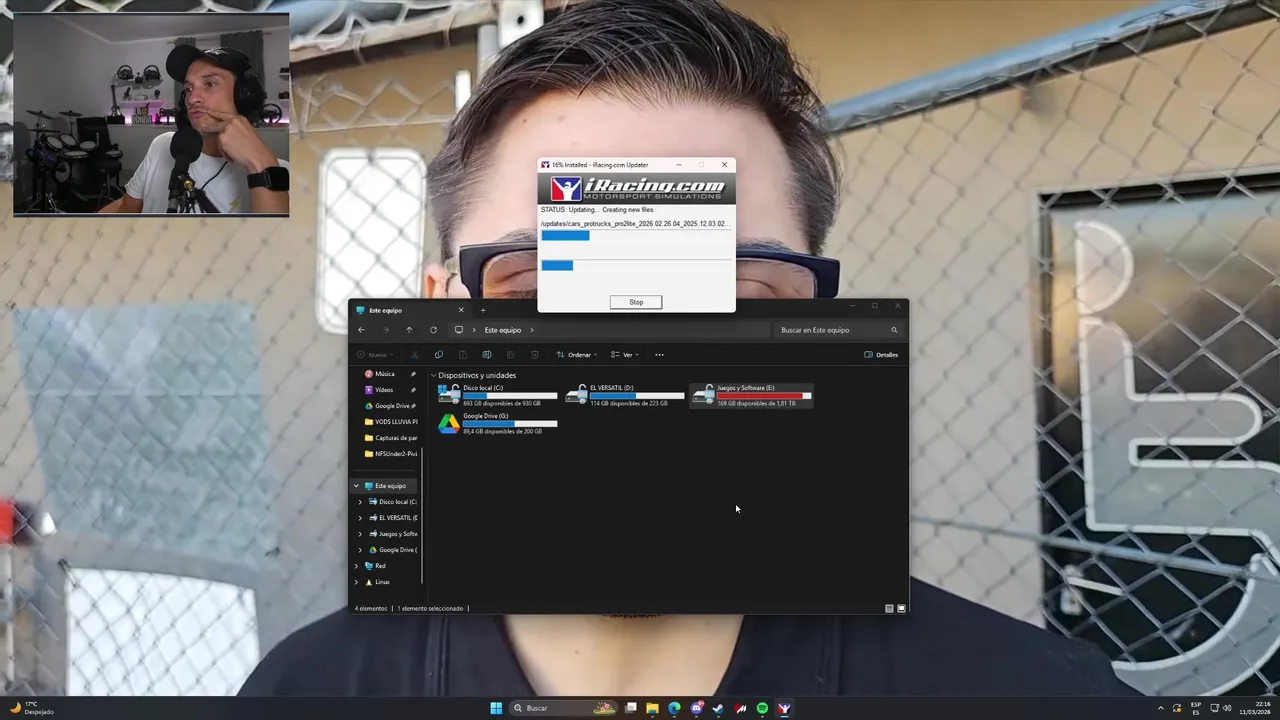The image size is (1280, 720).
Task: Select Juegos y Software (E:) drive
Action: [751, 395]
